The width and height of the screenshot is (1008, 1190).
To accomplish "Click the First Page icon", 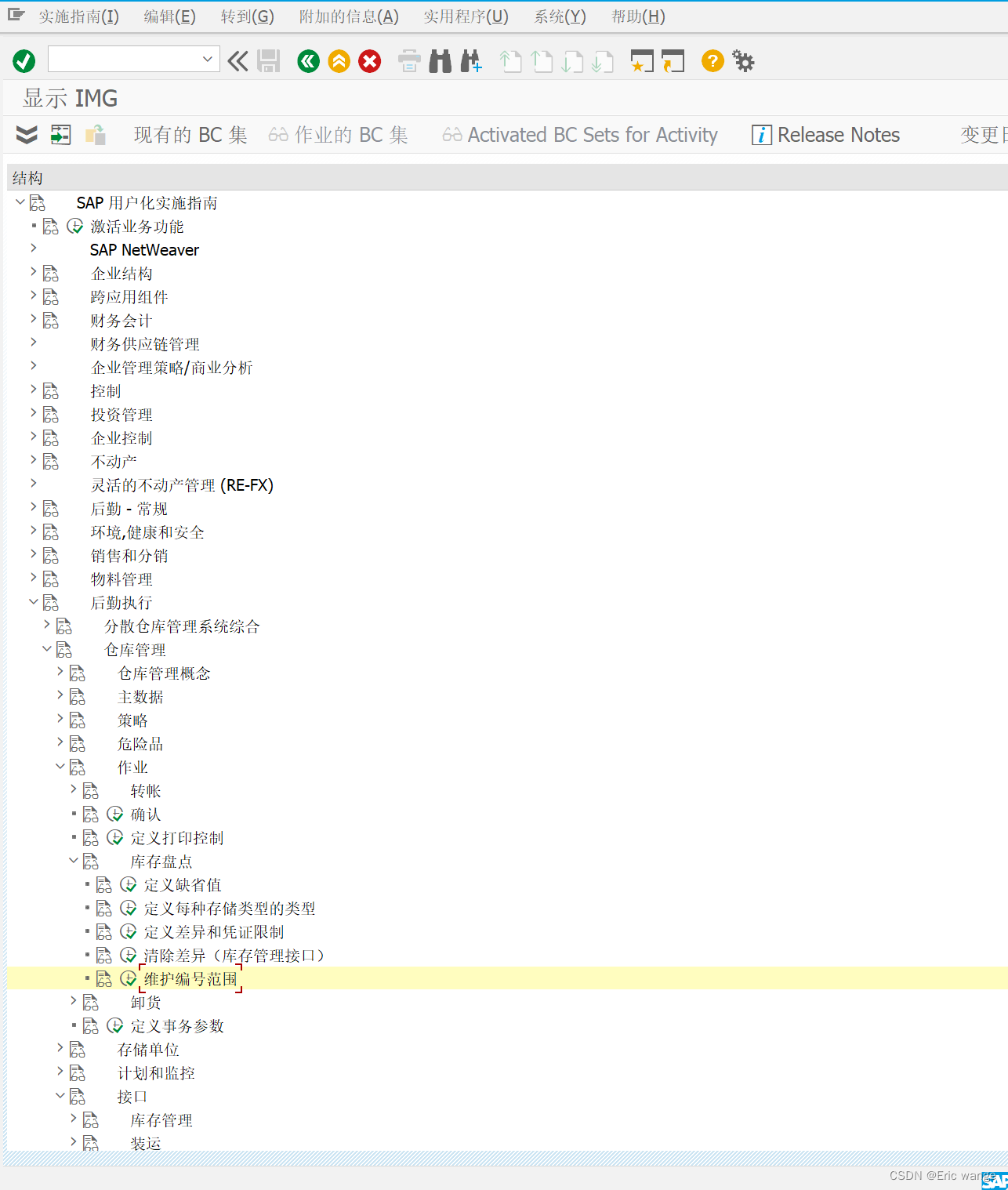I will coord(510,60).
